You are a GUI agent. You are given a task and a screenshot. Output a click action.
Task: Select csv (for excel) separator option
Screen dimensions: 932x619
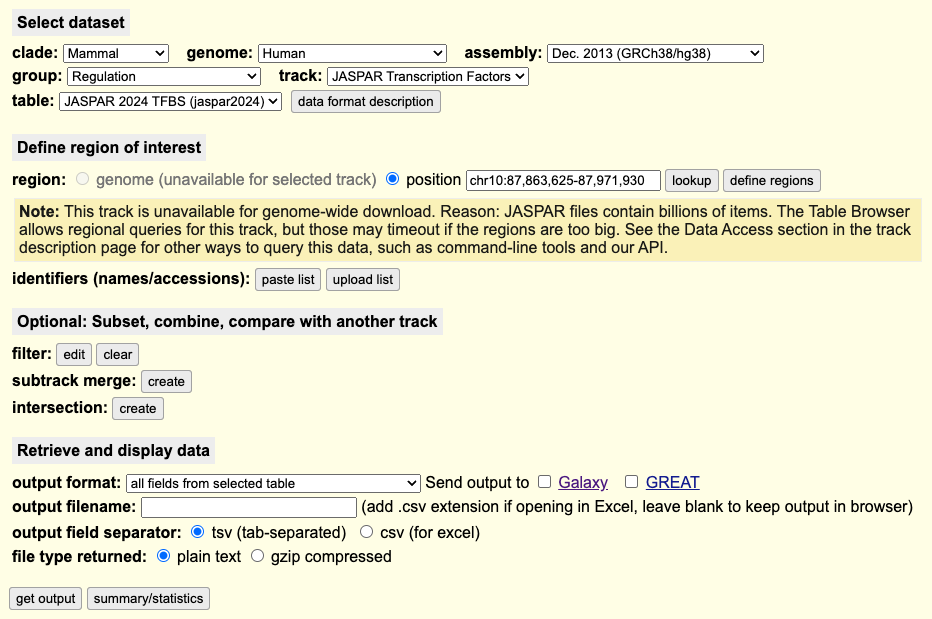coord(367,532)
